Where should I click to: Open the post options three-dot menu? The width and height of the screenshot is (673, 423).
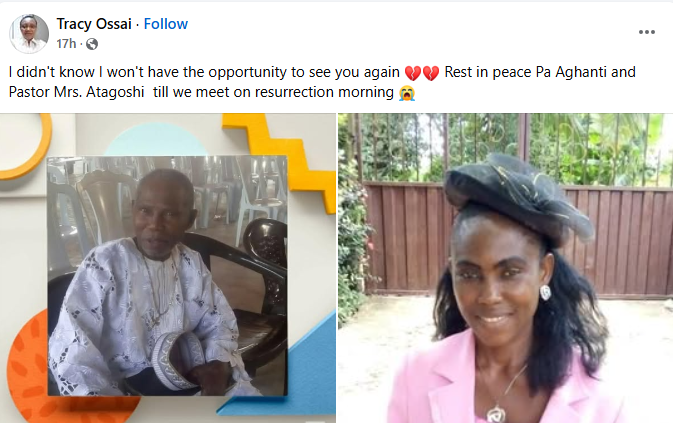(646, 32)
